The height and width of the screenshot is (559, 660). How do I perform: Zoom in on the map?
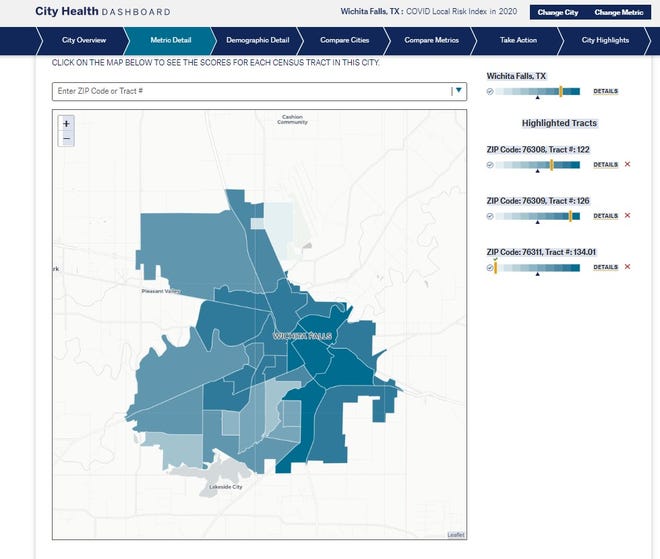(66, 124)
